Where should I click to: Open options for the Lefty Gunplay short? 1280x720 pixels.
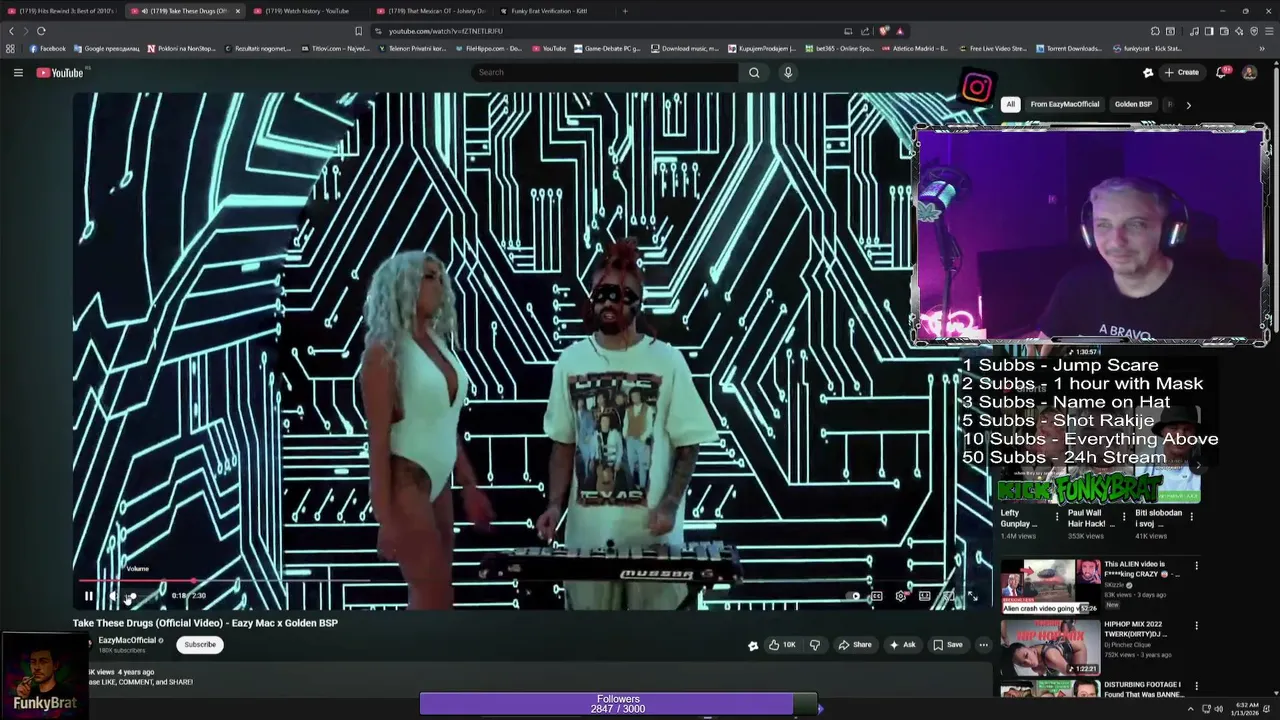coord(1057,517)
